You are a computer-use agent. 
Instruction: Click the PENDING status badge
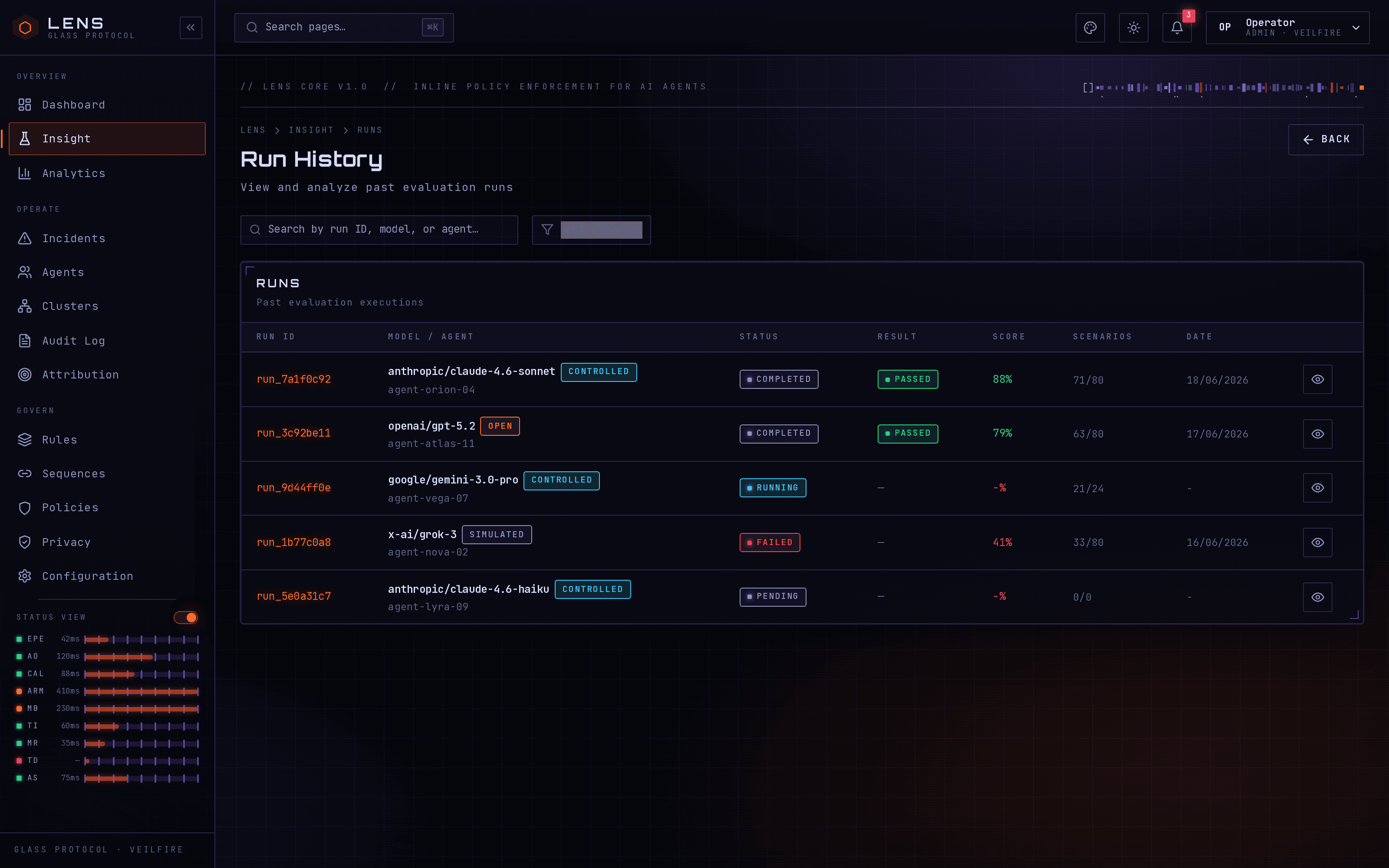[x=773, y=597]
